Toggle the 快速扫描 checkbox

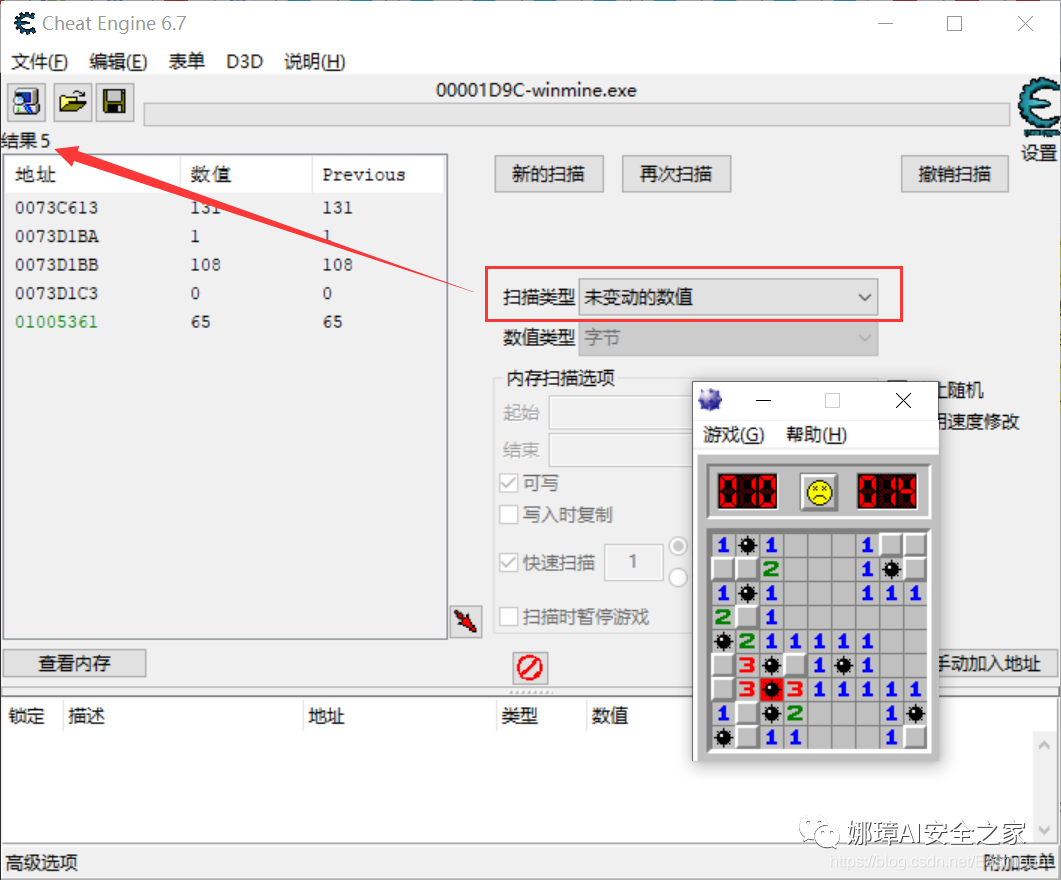point(509,562)
